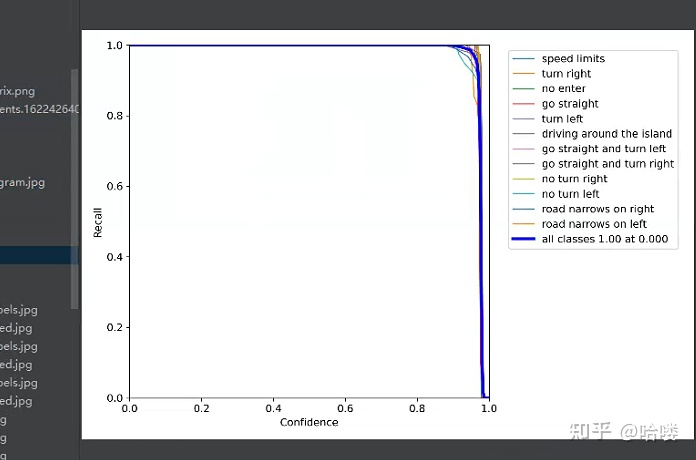The width and height of the screenshot is (696, 460).
Task: Click the recall-confidence plot area
Action: tap(309, 221)
